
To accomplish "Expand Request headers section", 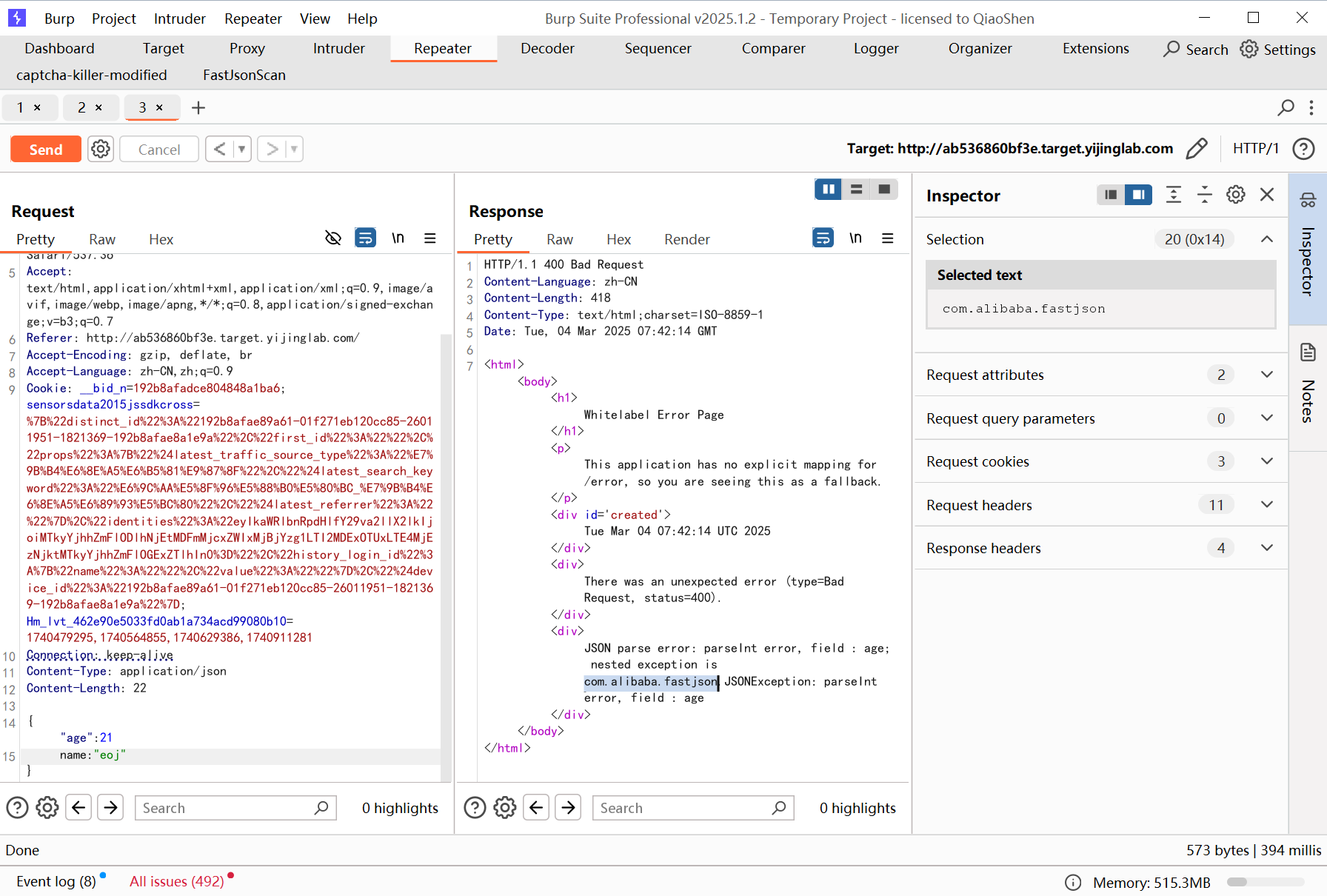I will (x=1266, y=505).
